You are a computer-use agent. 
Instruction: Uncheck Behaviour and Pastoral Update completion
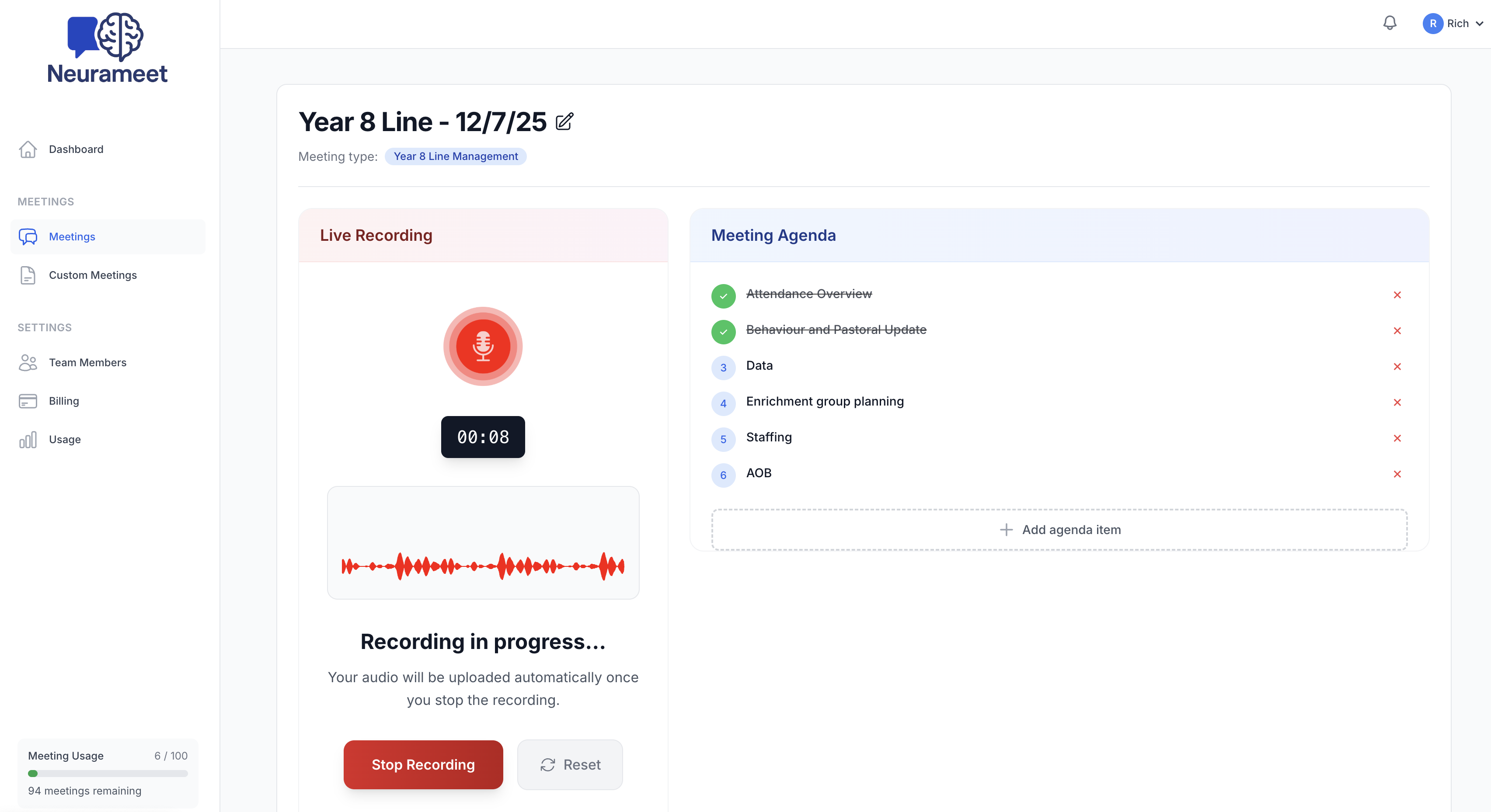click(723, 331)
